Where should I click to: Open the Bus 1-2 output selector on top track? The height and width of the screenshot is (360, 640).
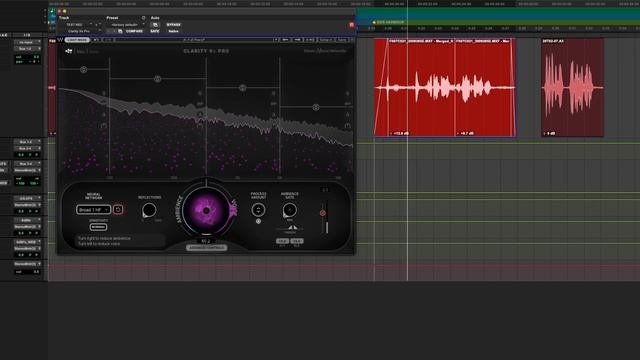coord(27,49)
